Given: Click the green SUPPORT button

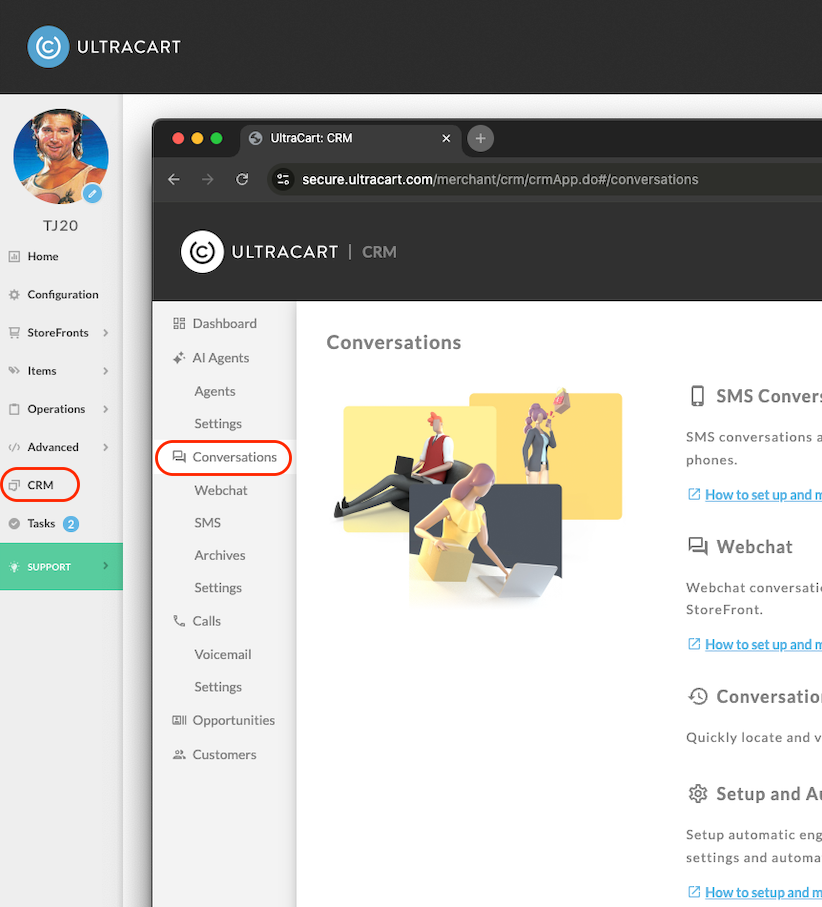Looking at the screenshot, I should (61, 566).
